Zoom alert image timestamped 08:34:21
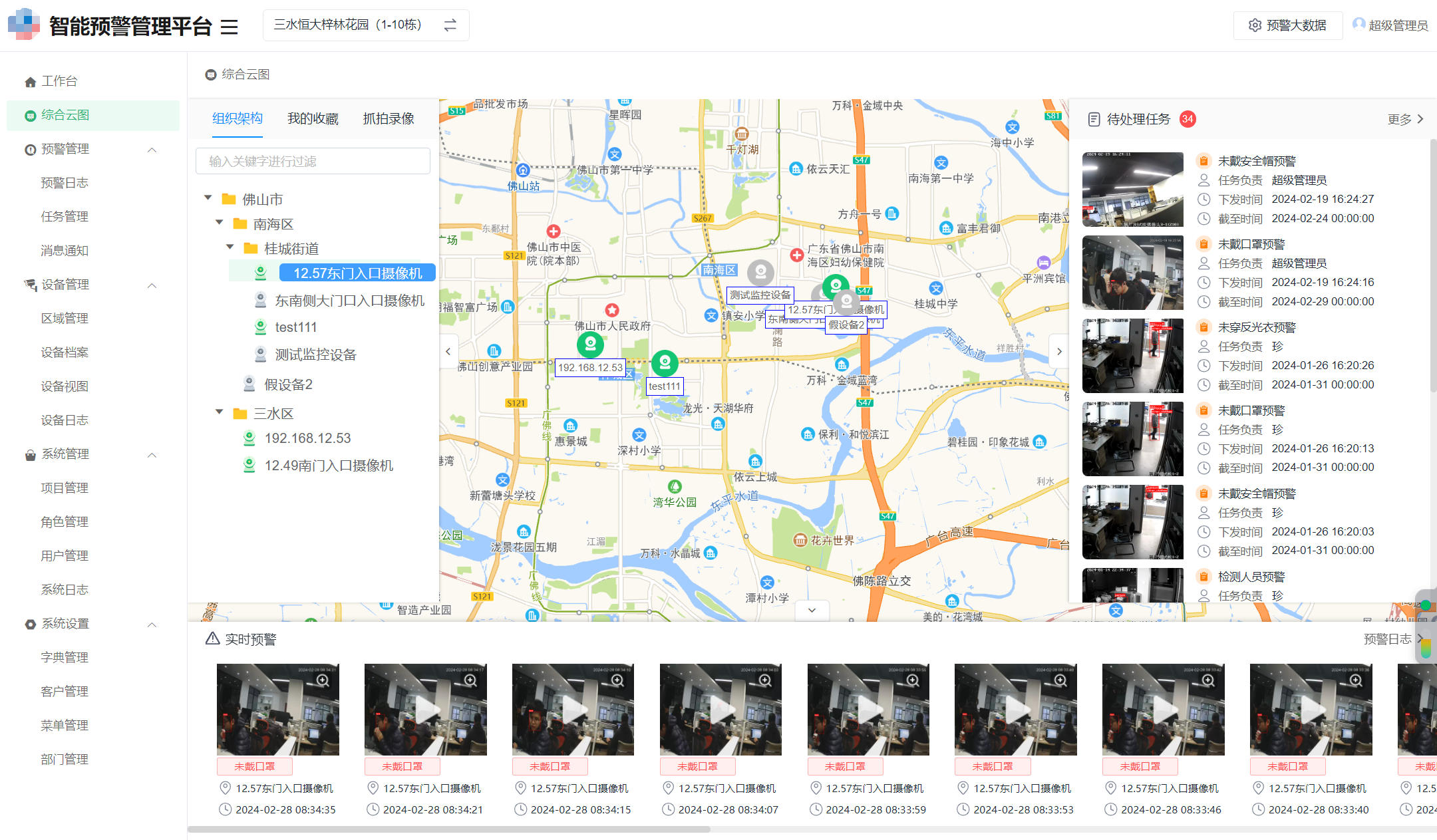 (x=470, y=680)
